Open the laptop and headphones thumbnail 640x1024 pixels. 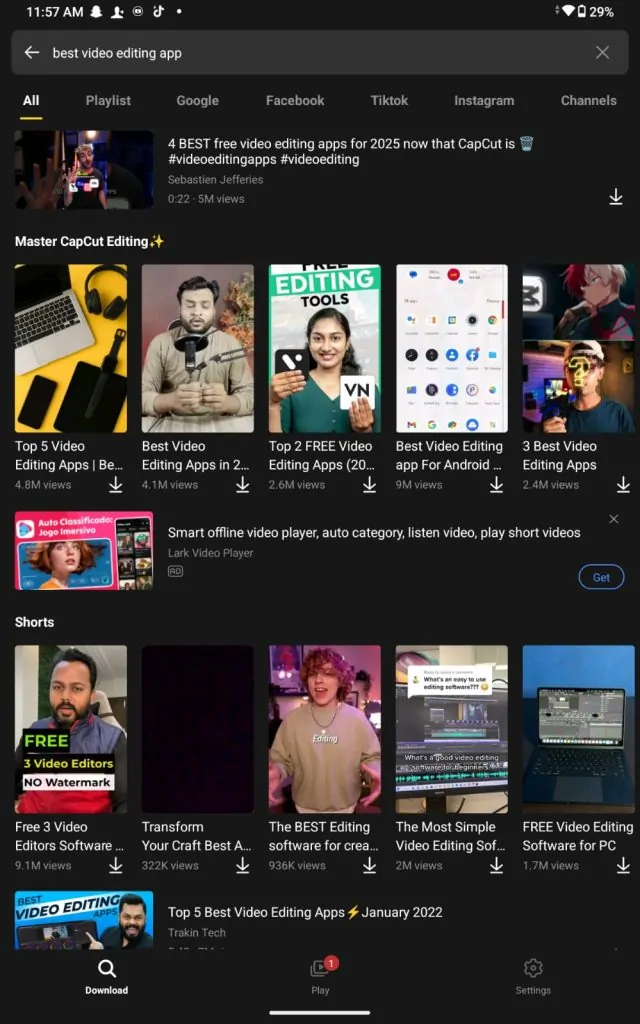pos(71,348)
